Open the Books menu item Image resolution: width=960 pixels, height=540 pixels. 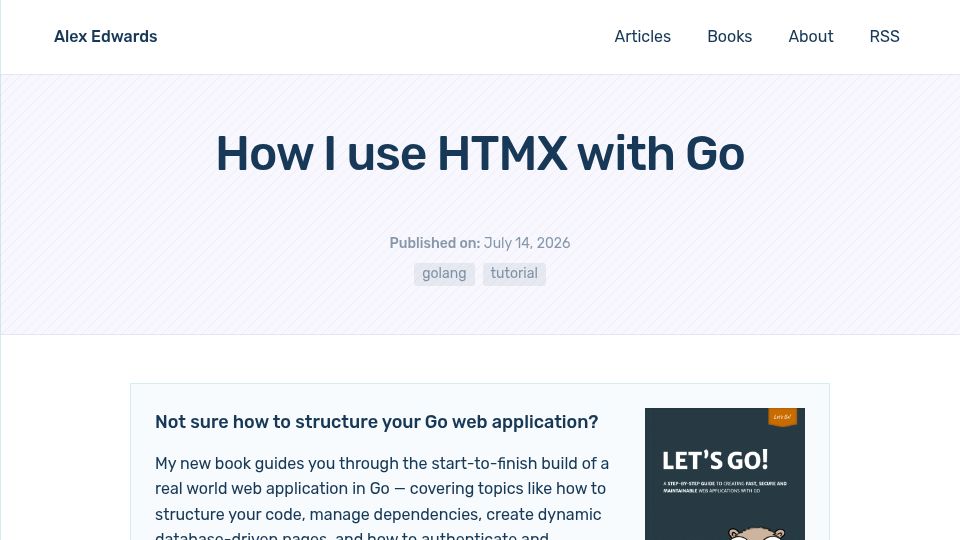(729, 37)
